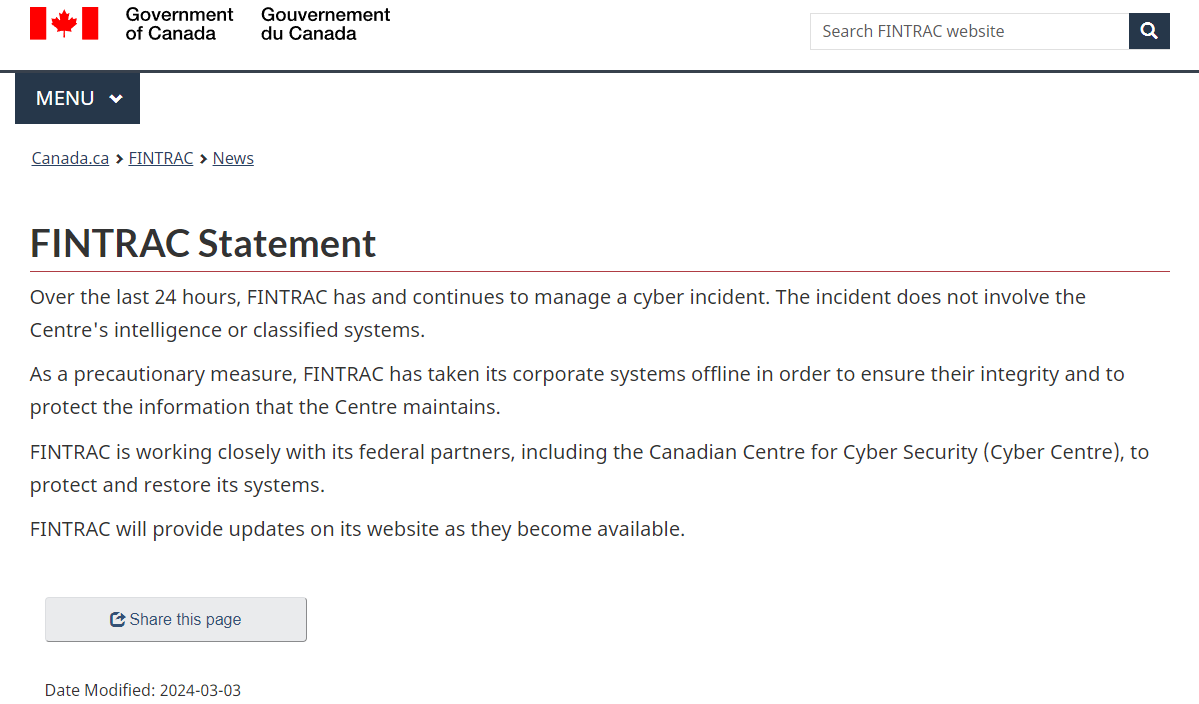Click the precautionary measure paragraph
1199x704 pixels.
pyautogui.click(x=577, y=391)
